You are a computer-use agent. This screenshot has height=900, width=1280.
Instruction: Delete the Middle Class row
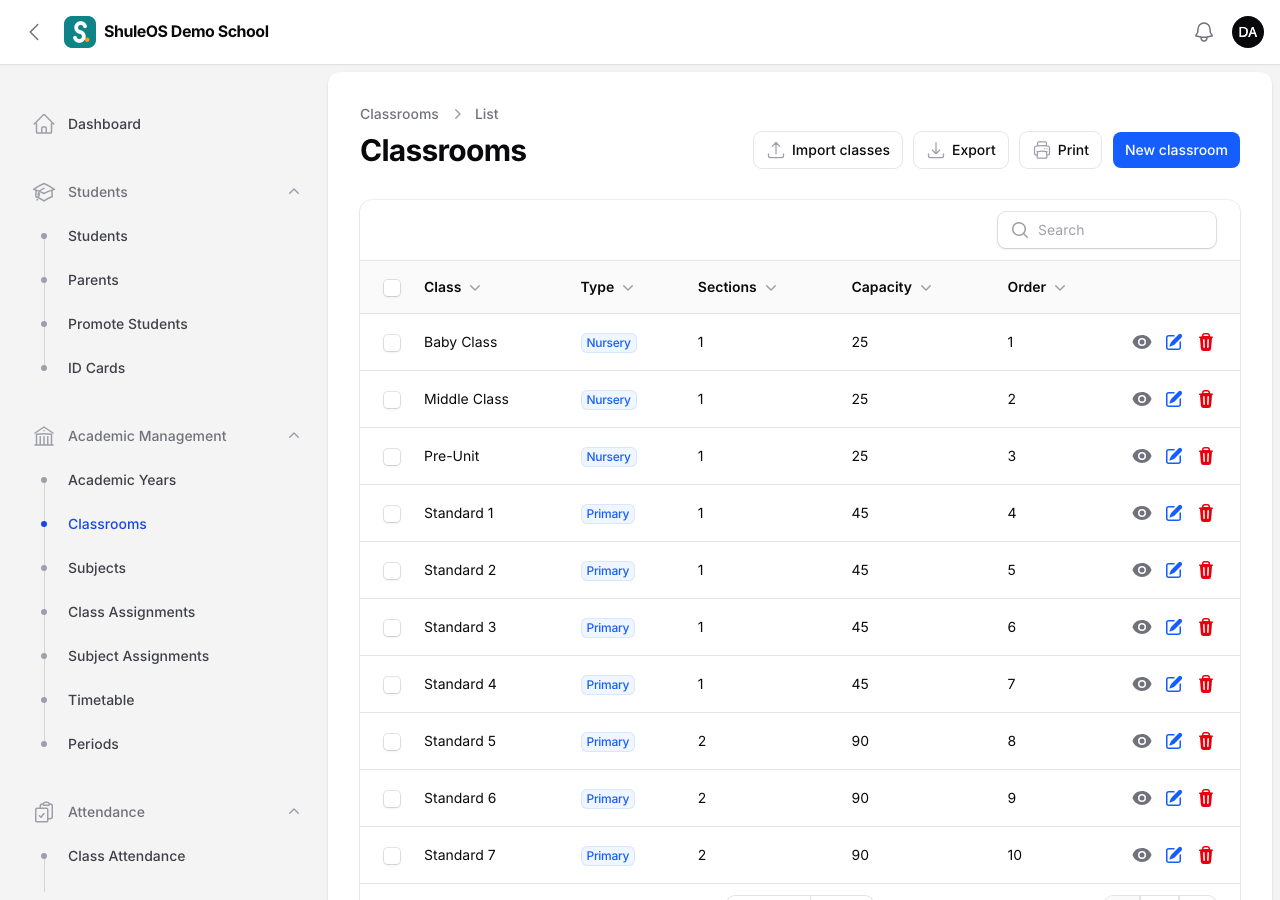(x=1206, y=399)
